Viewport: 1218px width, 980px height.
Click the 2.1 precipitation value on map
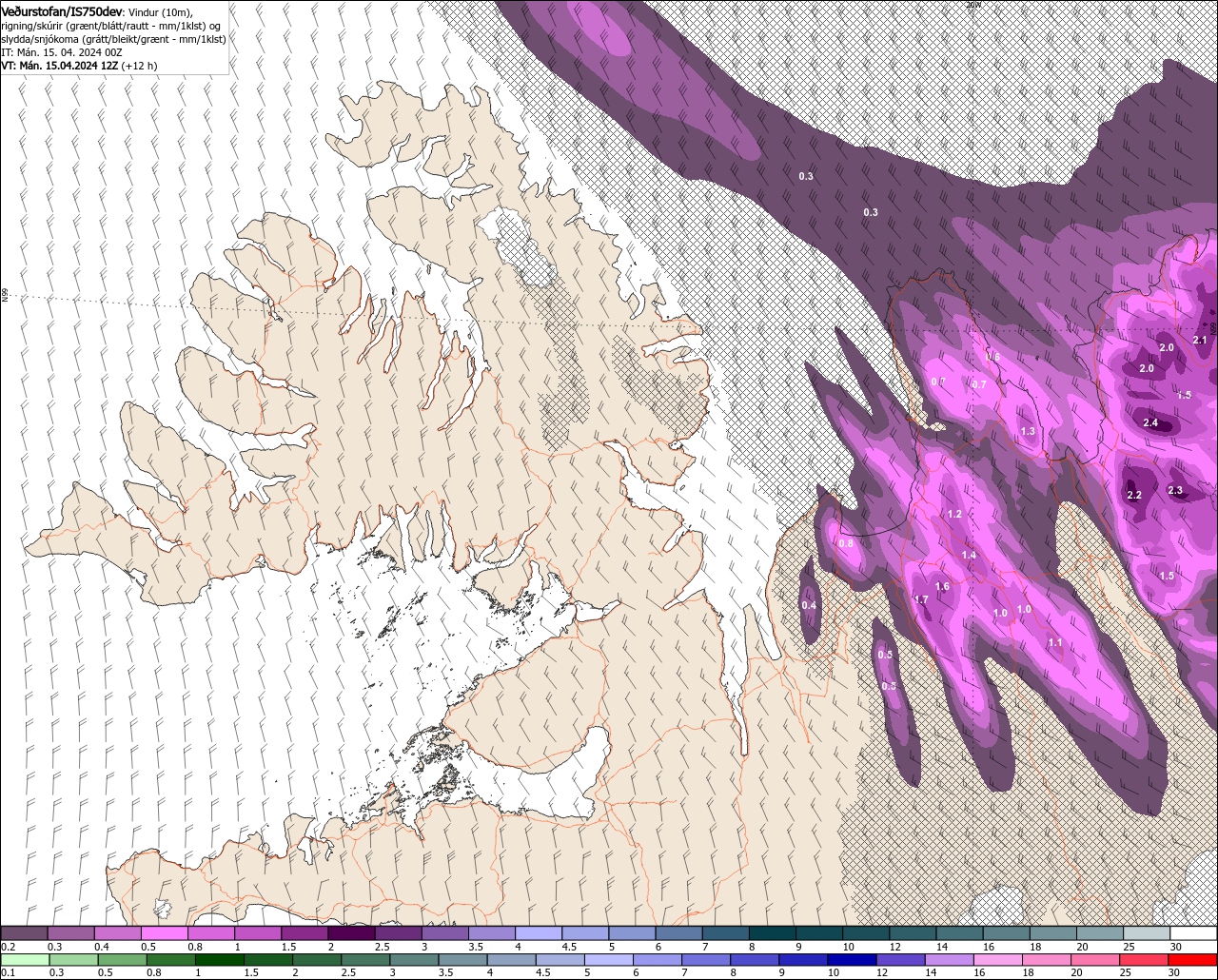[1200, 340]
